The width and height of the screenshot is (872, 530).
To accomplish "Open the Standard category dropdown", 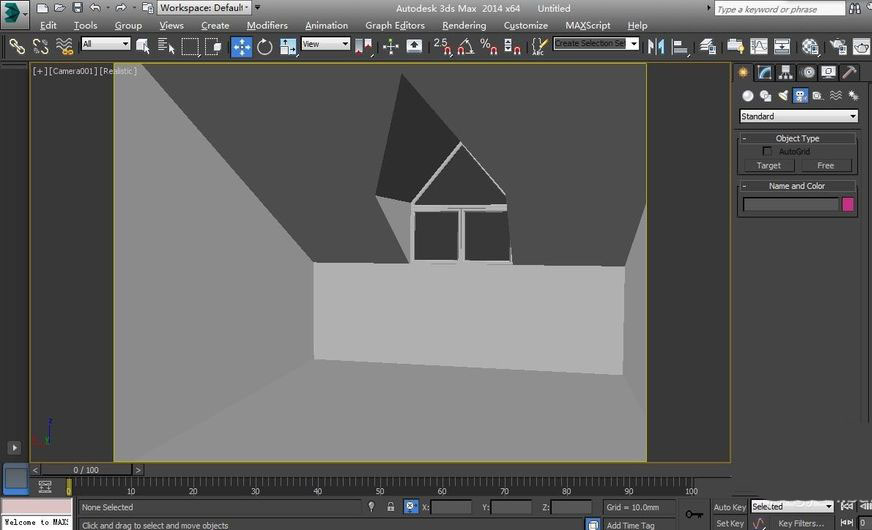I will 798,116.
